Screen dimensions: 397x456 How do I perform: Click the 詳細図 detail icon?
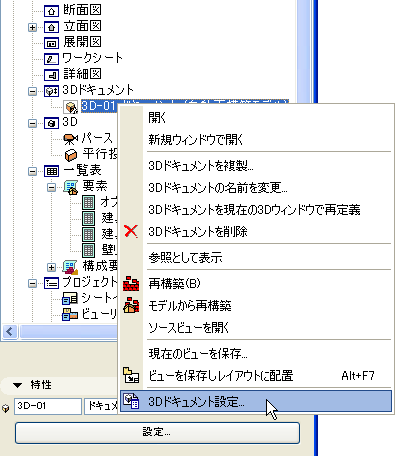(51, 75)
